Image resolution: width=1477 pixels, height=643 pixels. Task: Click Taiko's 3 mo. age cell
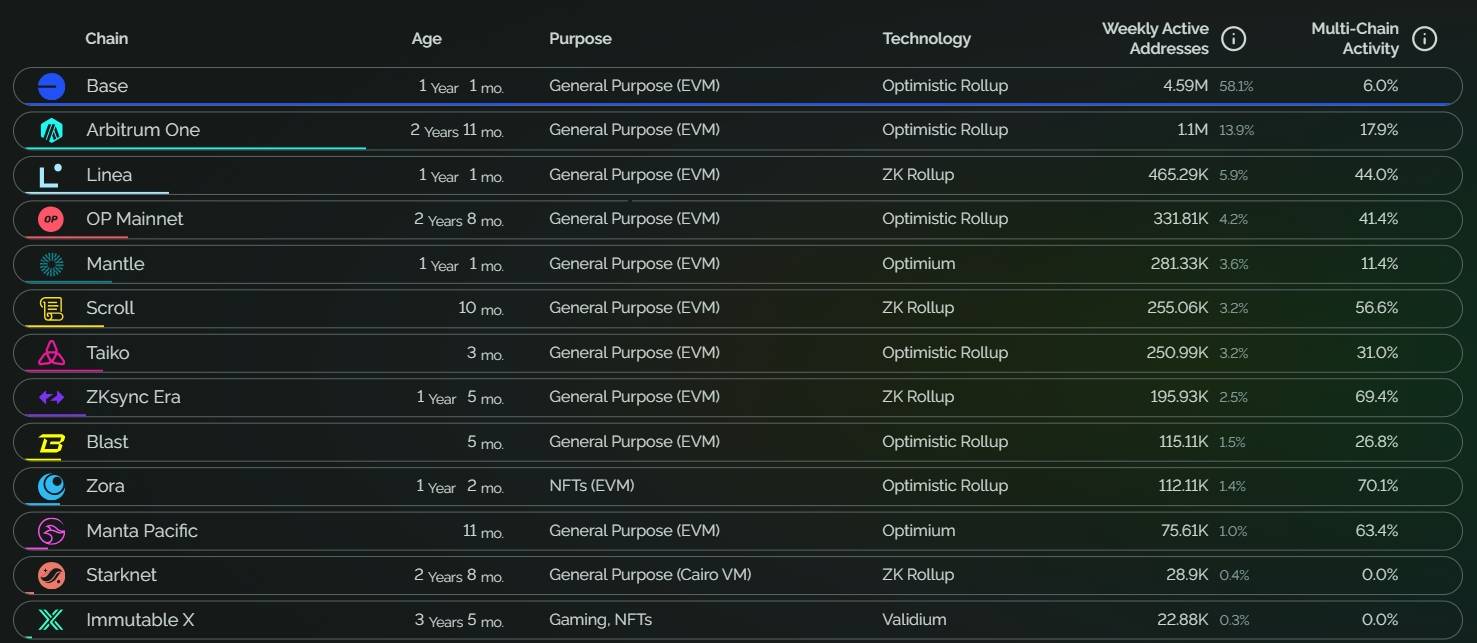pos(485,353)
